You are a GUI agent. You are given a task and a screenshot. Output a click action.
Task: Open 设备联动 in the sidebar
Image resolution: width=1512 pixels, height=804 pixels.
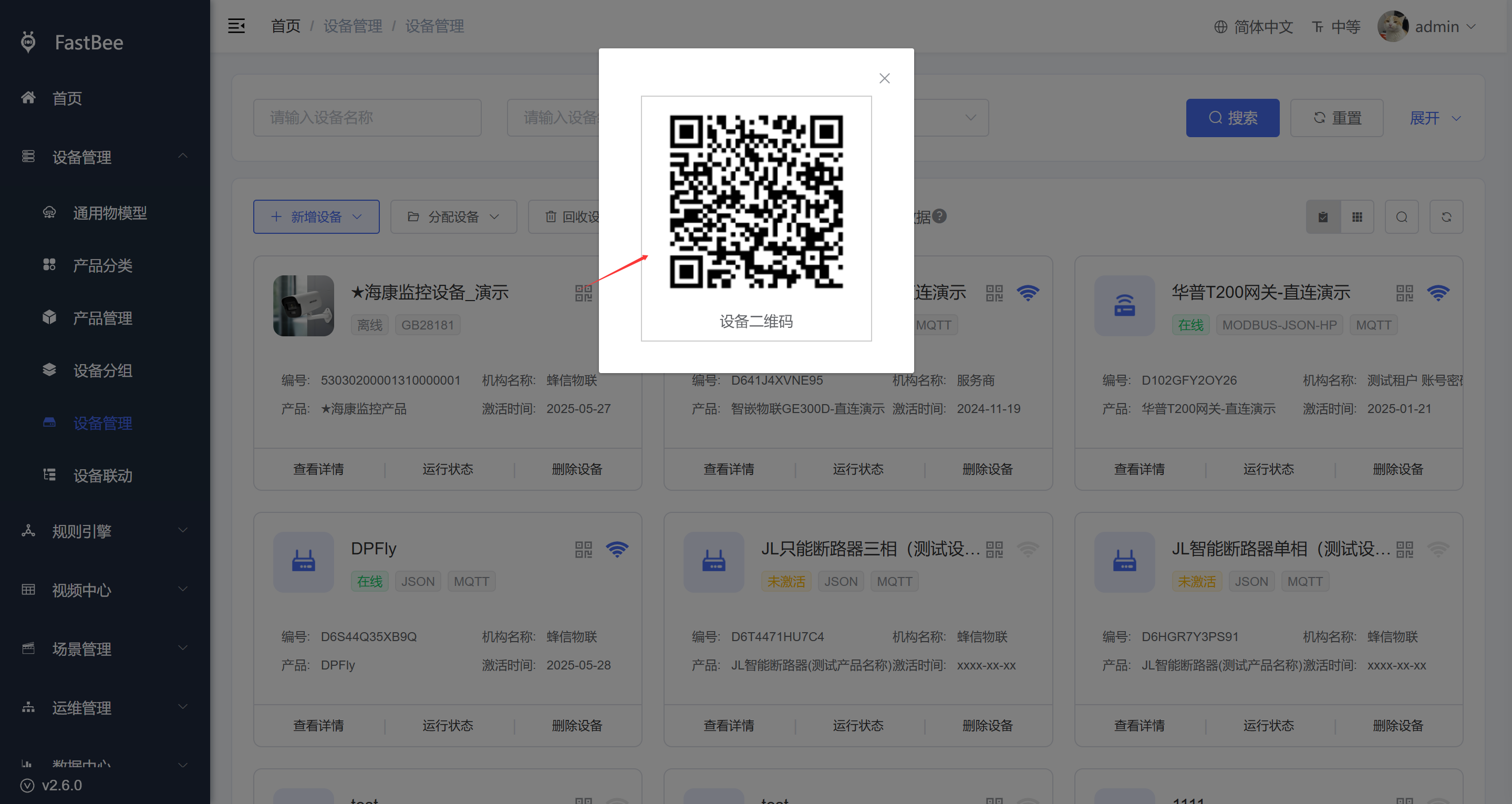point(105,475)
